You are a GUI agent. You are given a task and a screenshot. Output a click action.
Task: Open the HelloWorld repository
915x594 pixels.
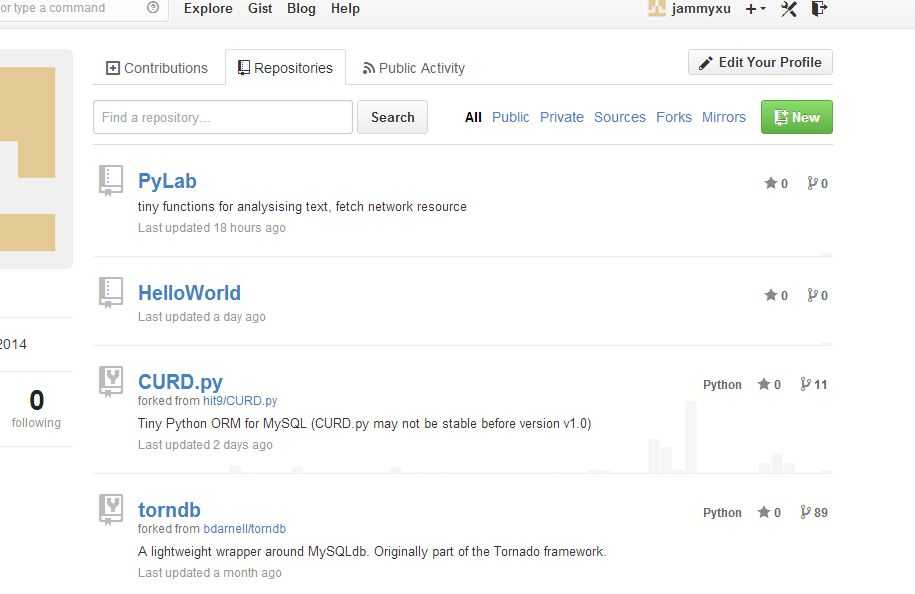[x=189, y=293]
